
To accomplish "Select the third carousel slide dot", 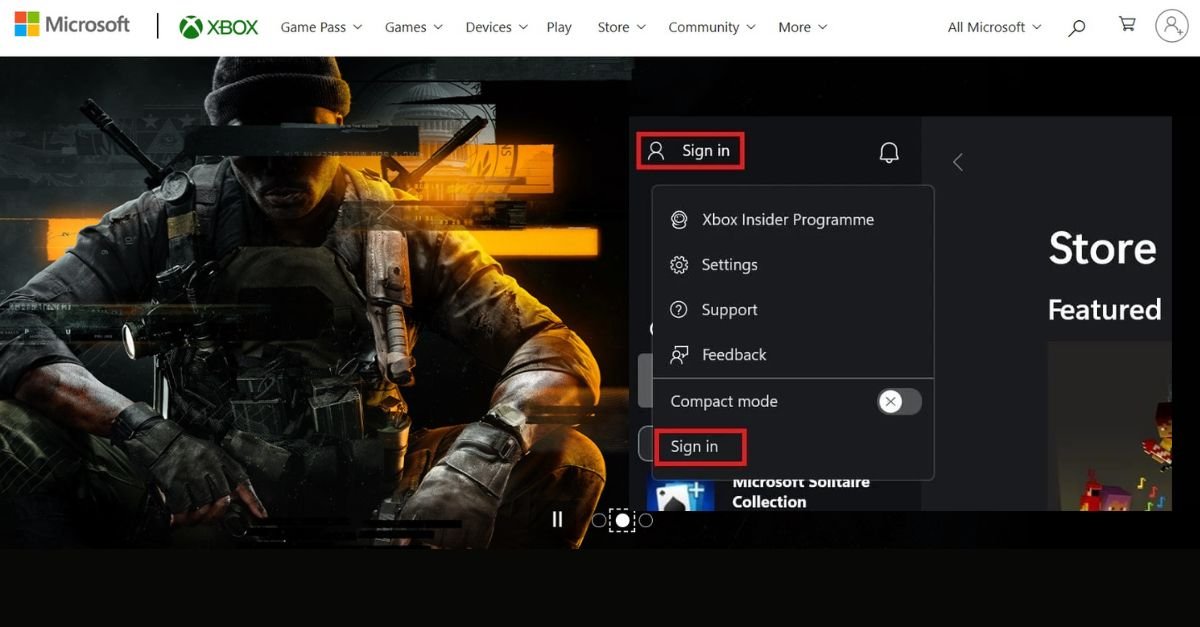I will click(x=646, y=520).
